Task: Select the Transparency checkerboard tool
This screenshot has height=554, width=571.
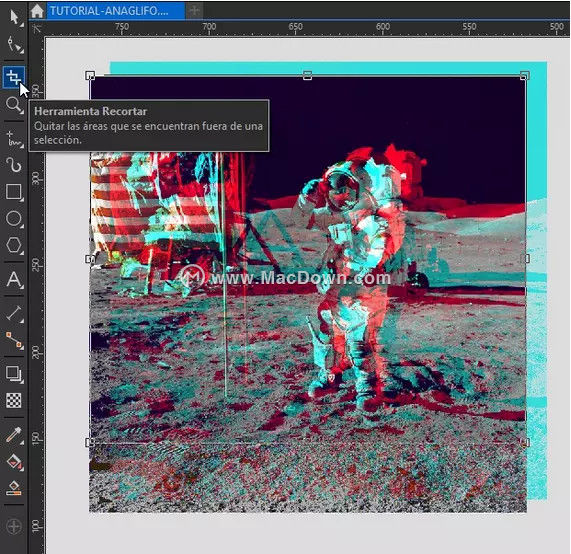Action: click(x=14, y=400)
